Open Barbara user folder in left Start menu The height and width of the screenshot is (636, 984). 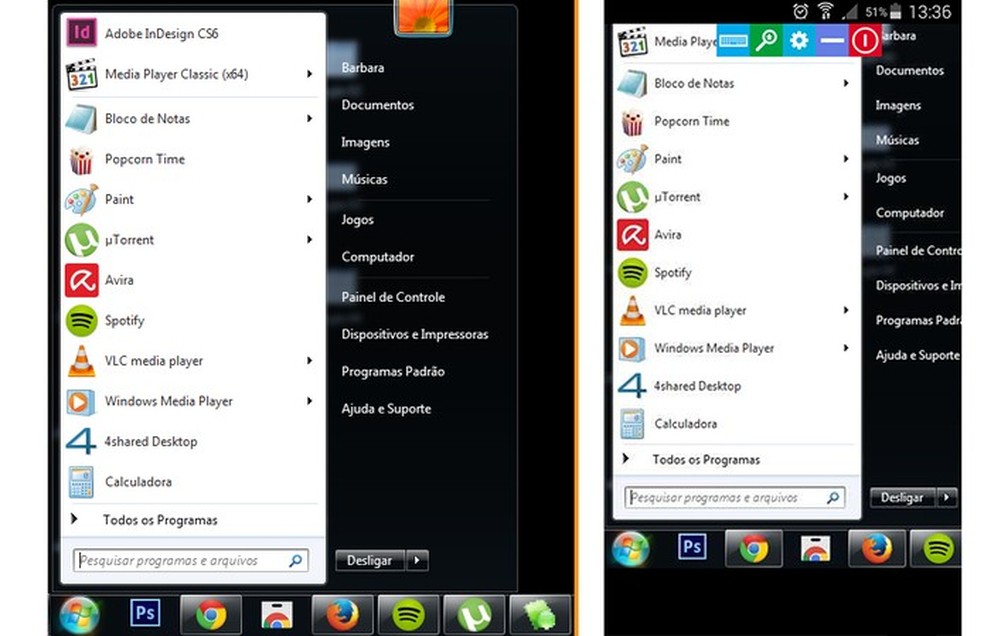click(363, 68)
